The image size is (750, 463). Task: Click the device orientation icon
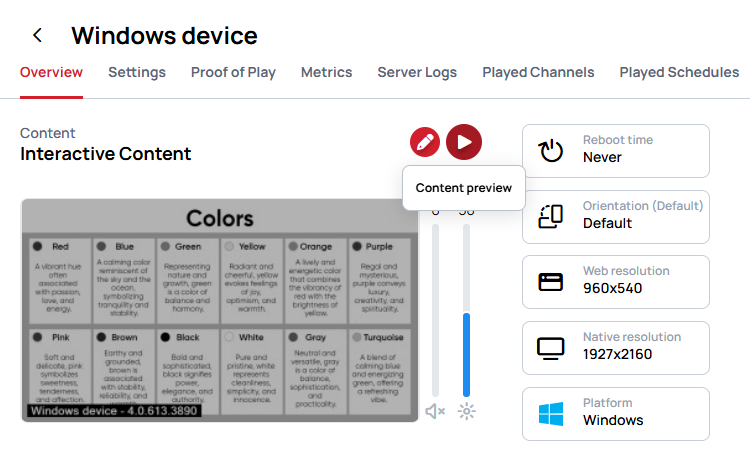[551, 216]
